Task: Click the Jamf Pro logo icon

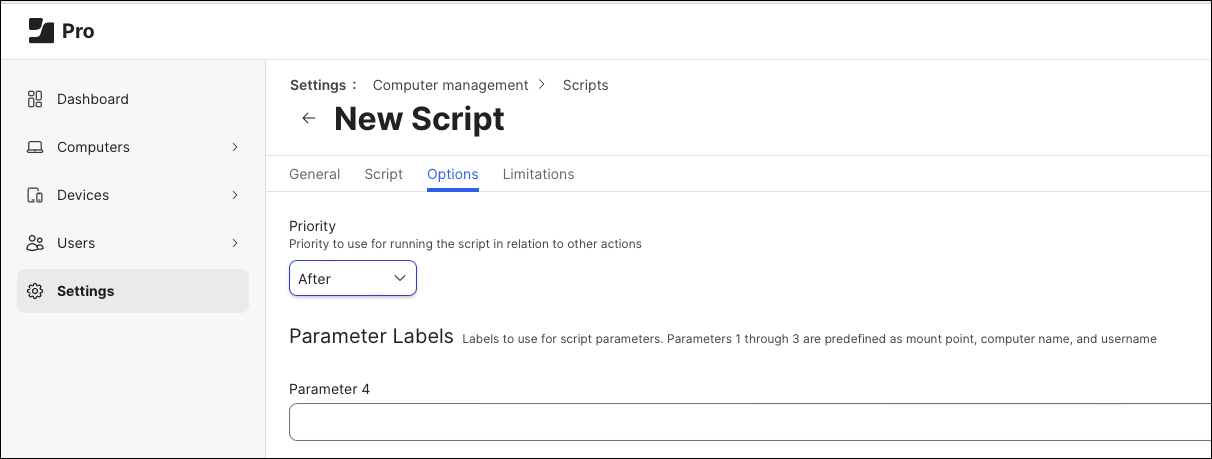Action: click(x=40, y=31)
